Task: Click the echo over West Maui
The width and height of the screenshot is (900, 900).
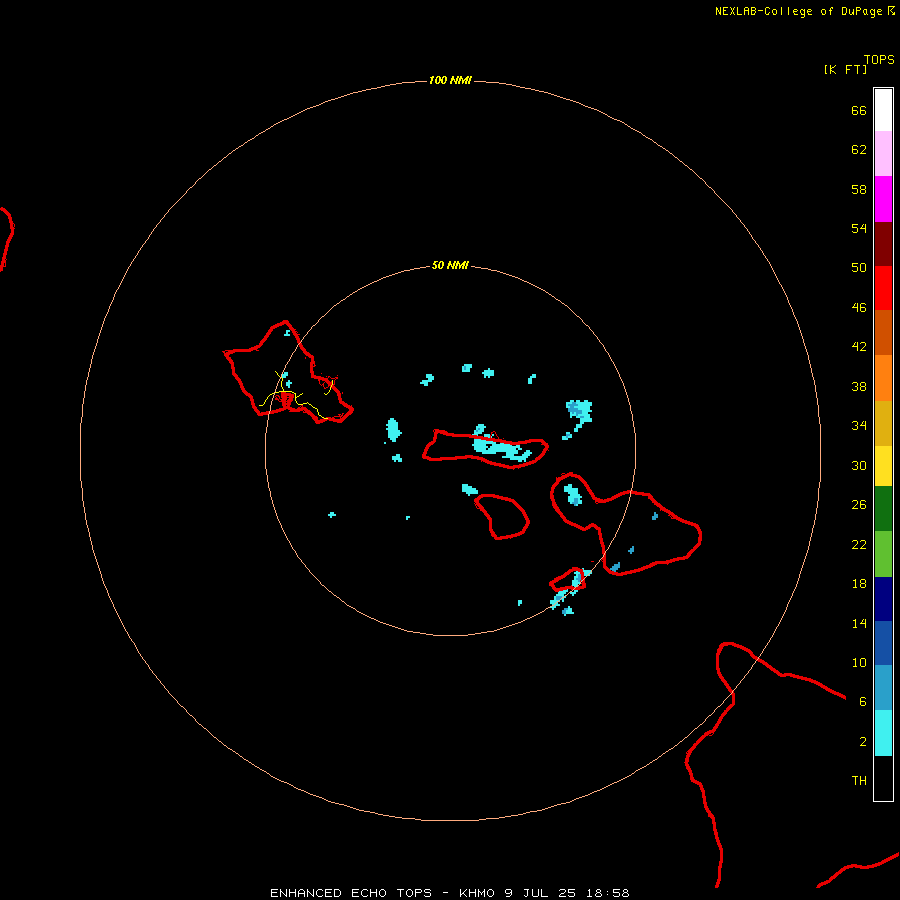Action: [572, 495]
